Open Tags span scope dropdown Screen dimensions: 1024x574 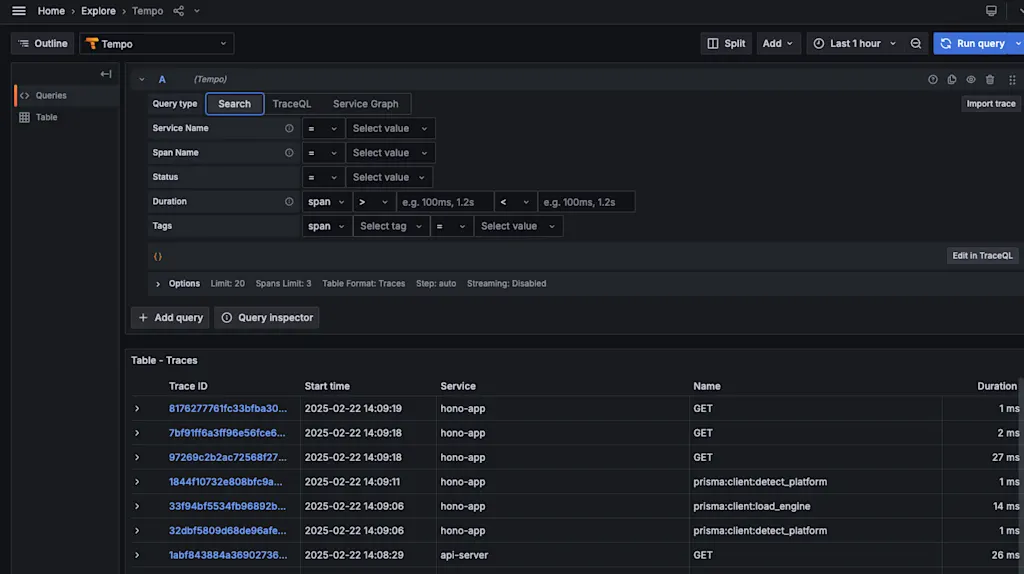tap(327, 226)
